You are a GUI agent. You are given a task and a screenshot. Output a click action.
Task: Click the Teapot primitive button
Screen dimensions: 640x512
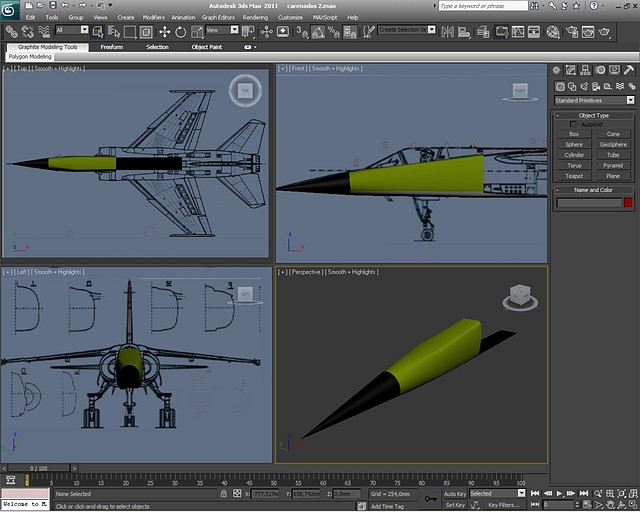tap(574, 176)
